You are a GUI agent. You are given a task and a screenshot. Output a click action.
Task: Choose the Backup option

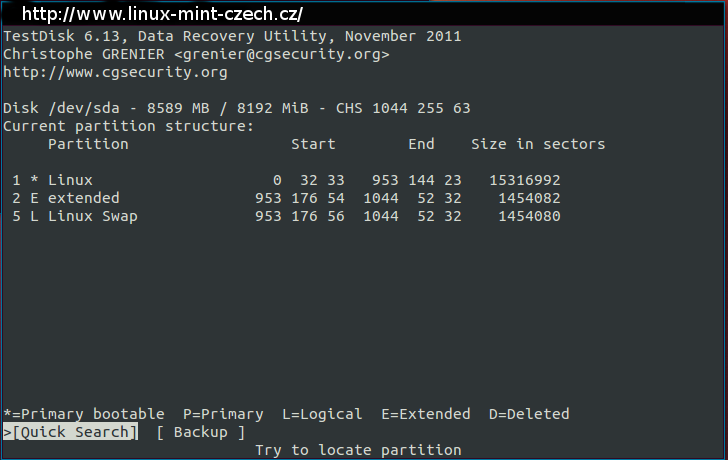click(x=201, y=432)
